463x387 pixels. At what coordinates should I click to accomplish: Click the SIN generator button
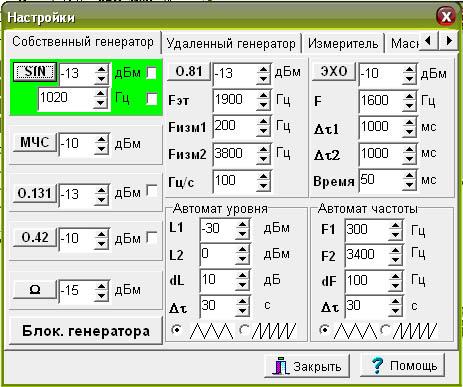click(x=35, y=71)
